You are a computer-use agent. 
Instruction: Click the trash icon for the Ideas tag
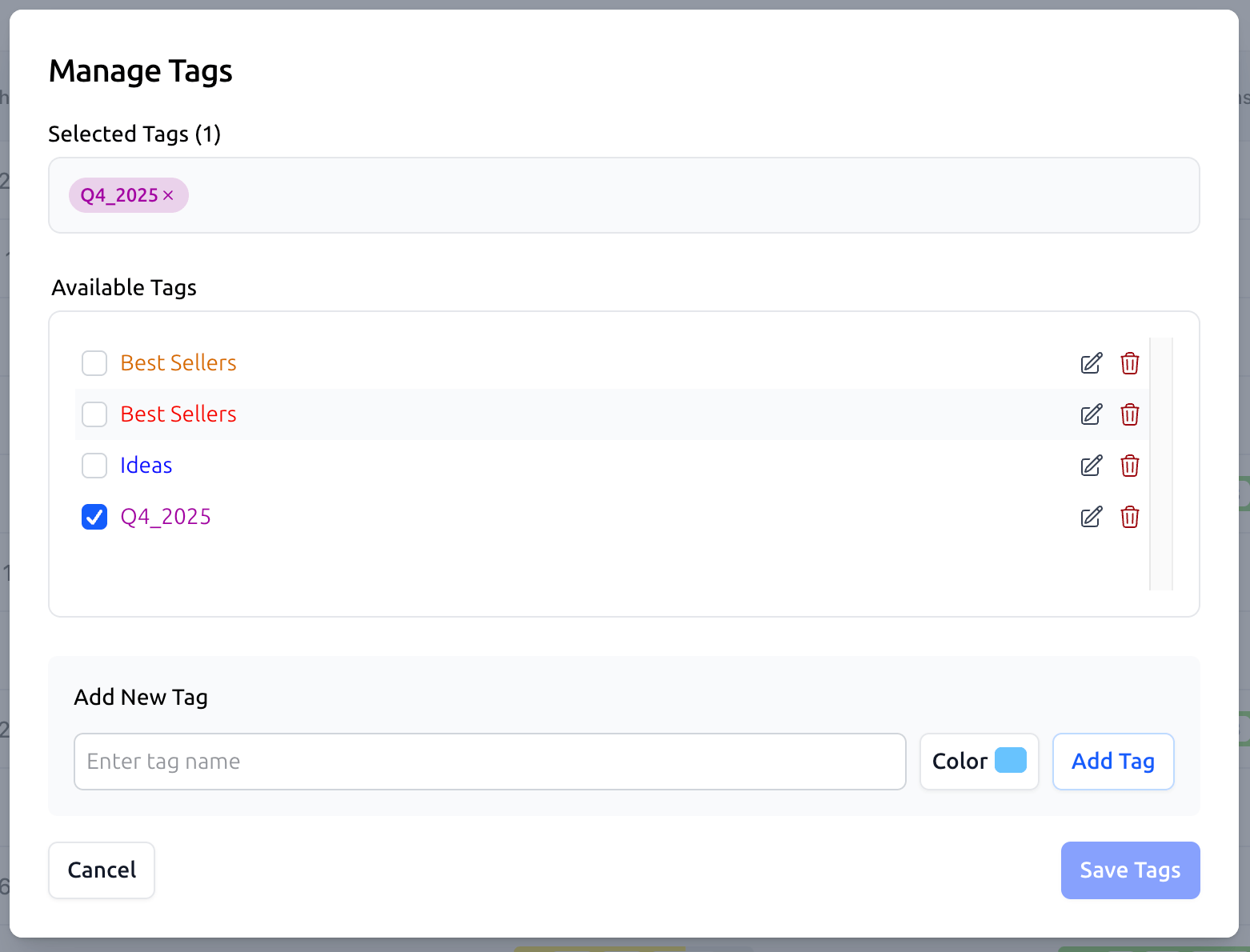(1130, 466)
